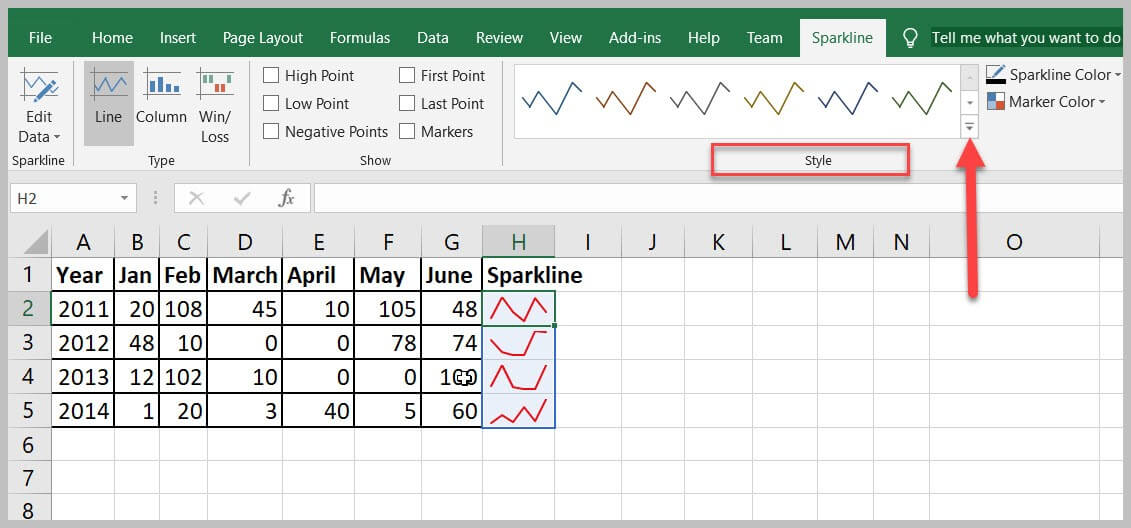The width and height of the screenshot is (1131, 528).
Task: Open the File menu
Action: coord(40,38)
